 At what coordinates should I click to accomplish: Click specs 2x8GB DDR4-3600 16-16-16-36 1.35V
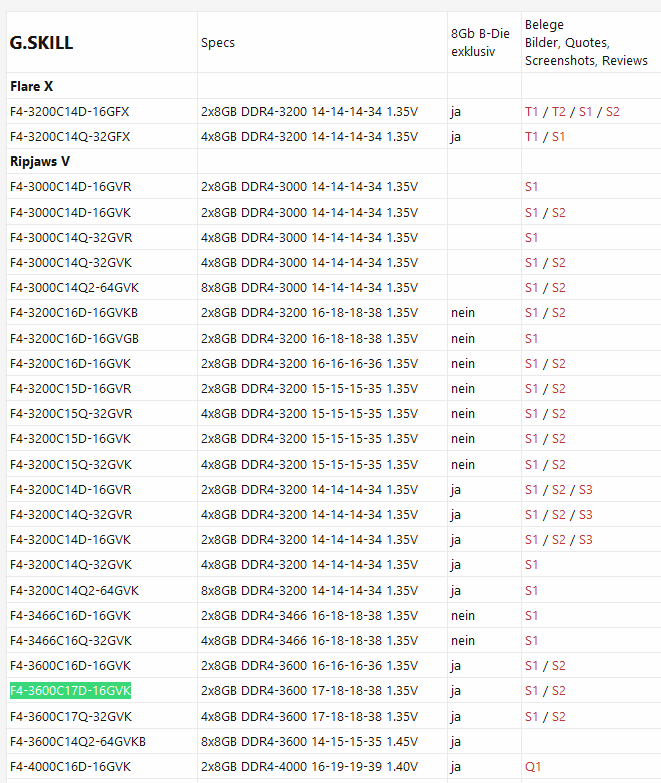click(309, 665)
